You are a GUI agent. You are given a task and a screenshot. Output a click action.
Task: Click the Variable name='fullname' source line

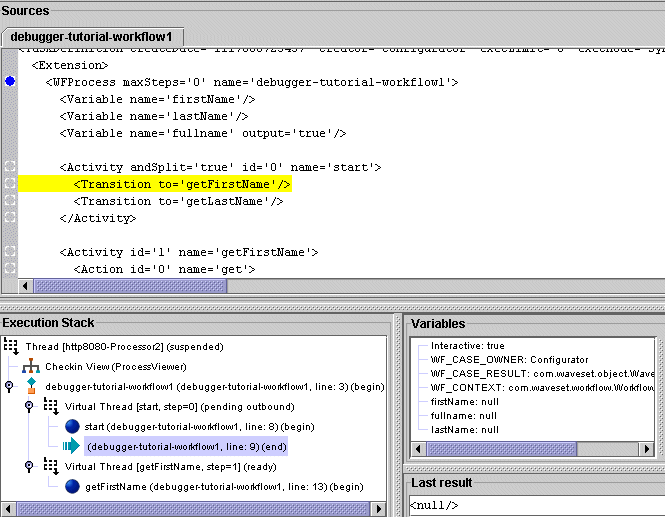point(203,133)
